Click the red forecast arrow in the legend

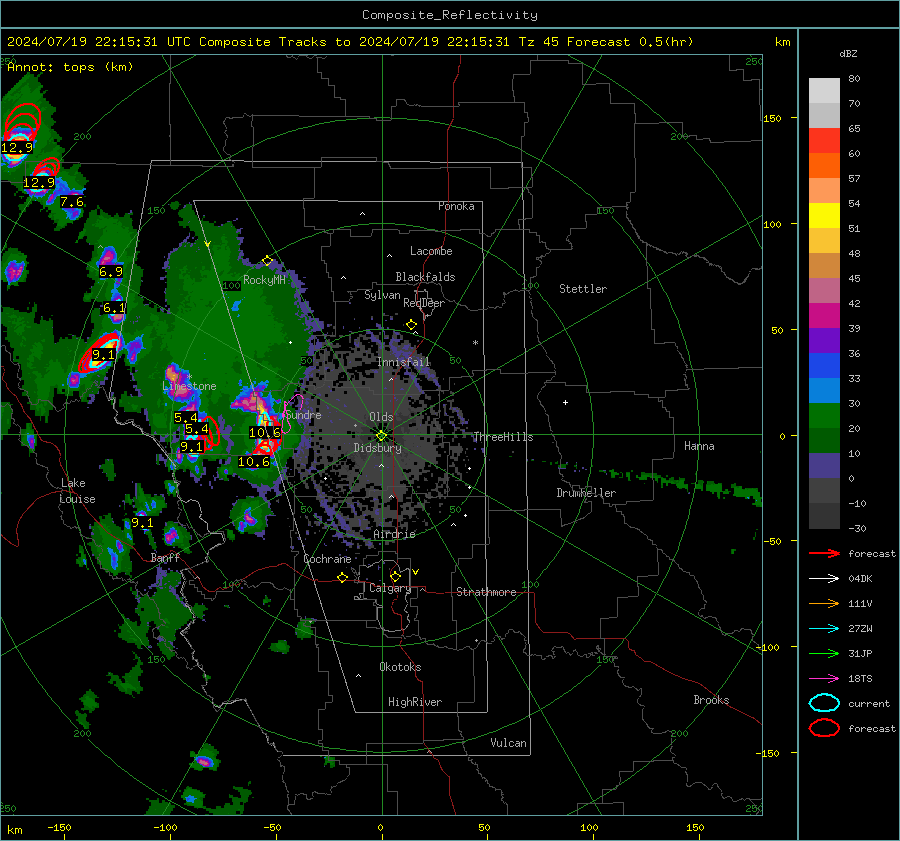[x=824, y=553]
